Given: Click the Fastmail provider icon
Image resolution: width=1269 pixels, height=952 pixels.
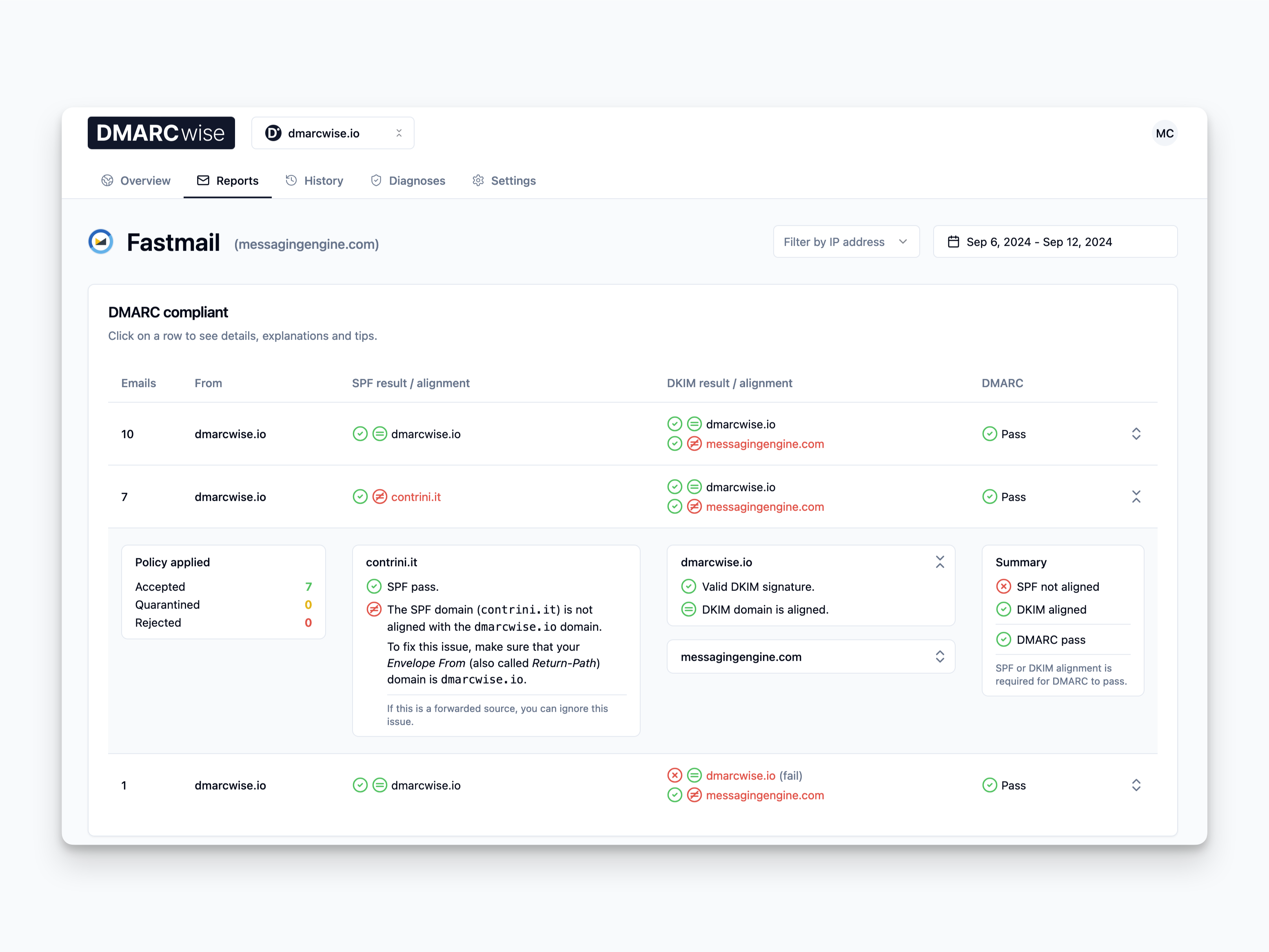Looking at the screenshot, I should pos(101,242).
